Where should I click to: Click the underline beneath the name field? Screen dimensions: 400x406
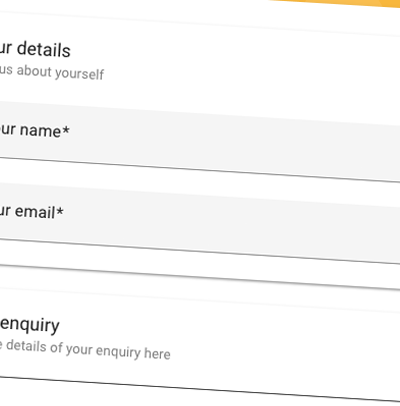200,169
